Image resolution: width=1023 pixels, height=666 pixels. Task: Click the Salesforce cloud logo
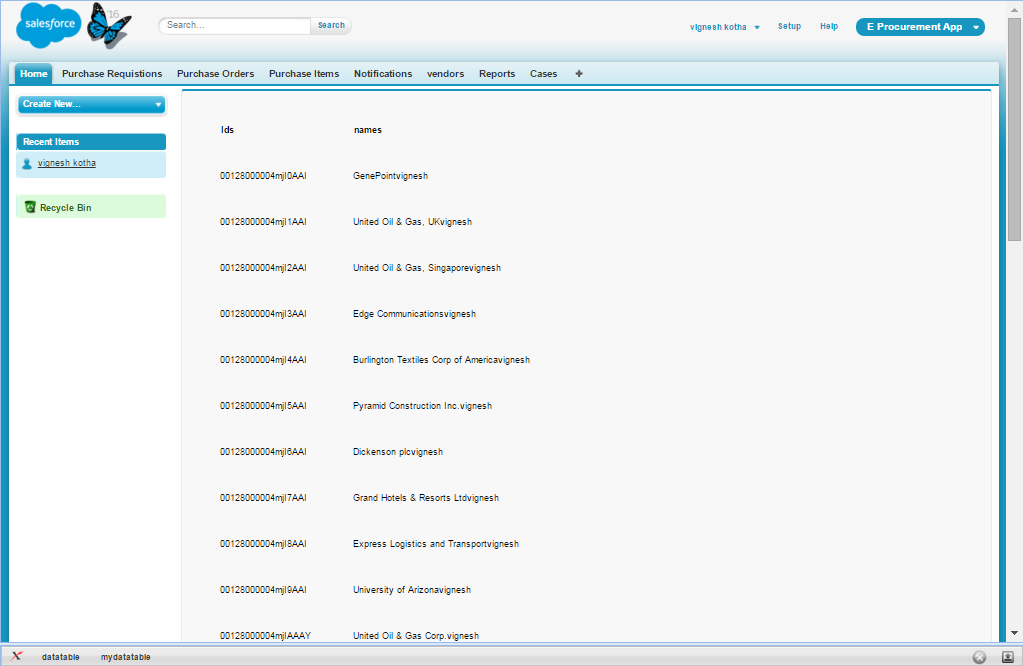(48, 25)
